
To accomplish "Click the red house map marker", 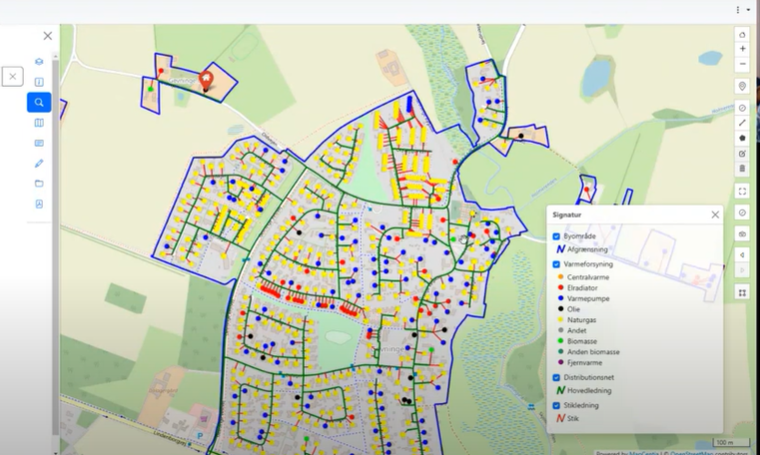I will 207,80.
